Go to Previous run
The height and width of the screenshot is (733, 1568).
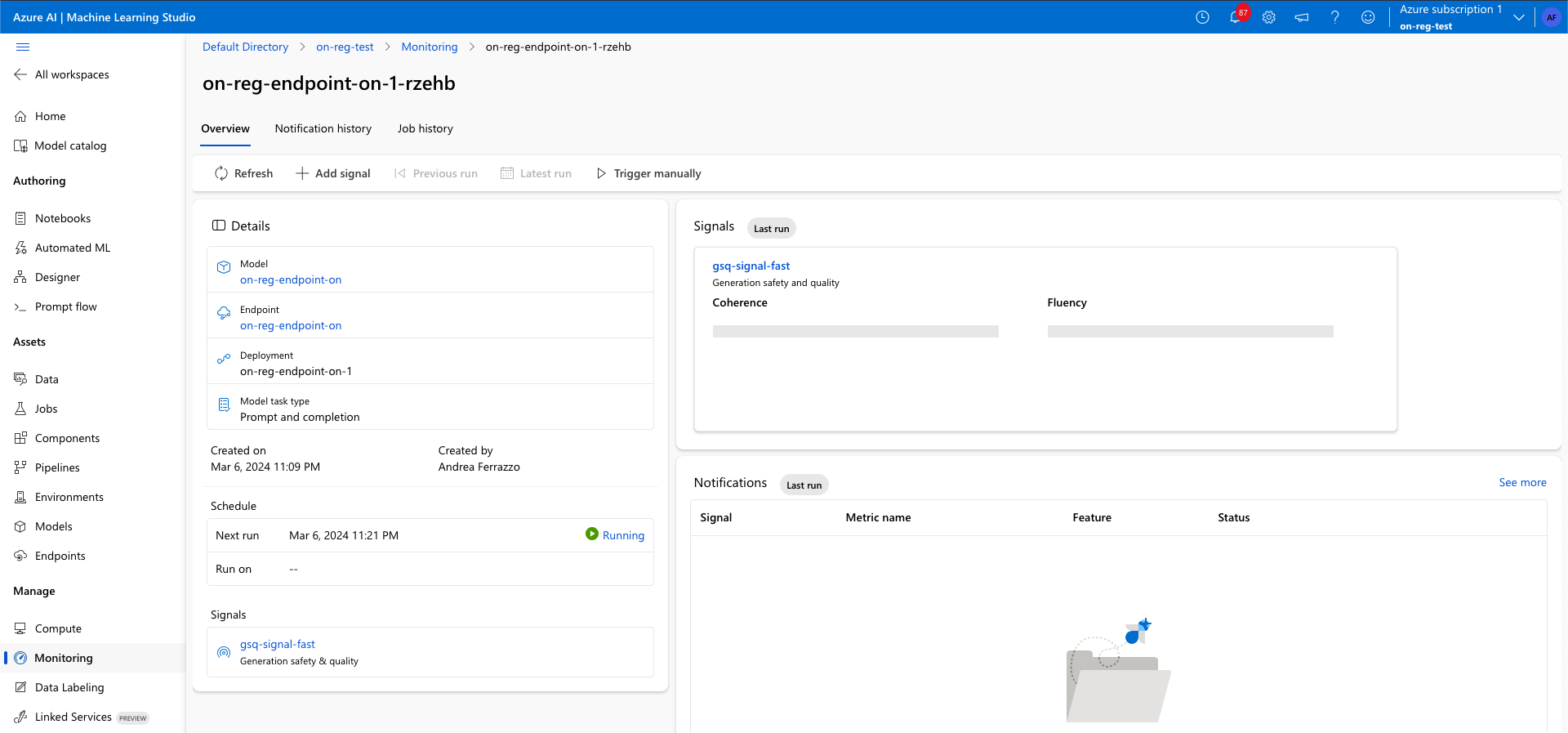click(436, 173)
